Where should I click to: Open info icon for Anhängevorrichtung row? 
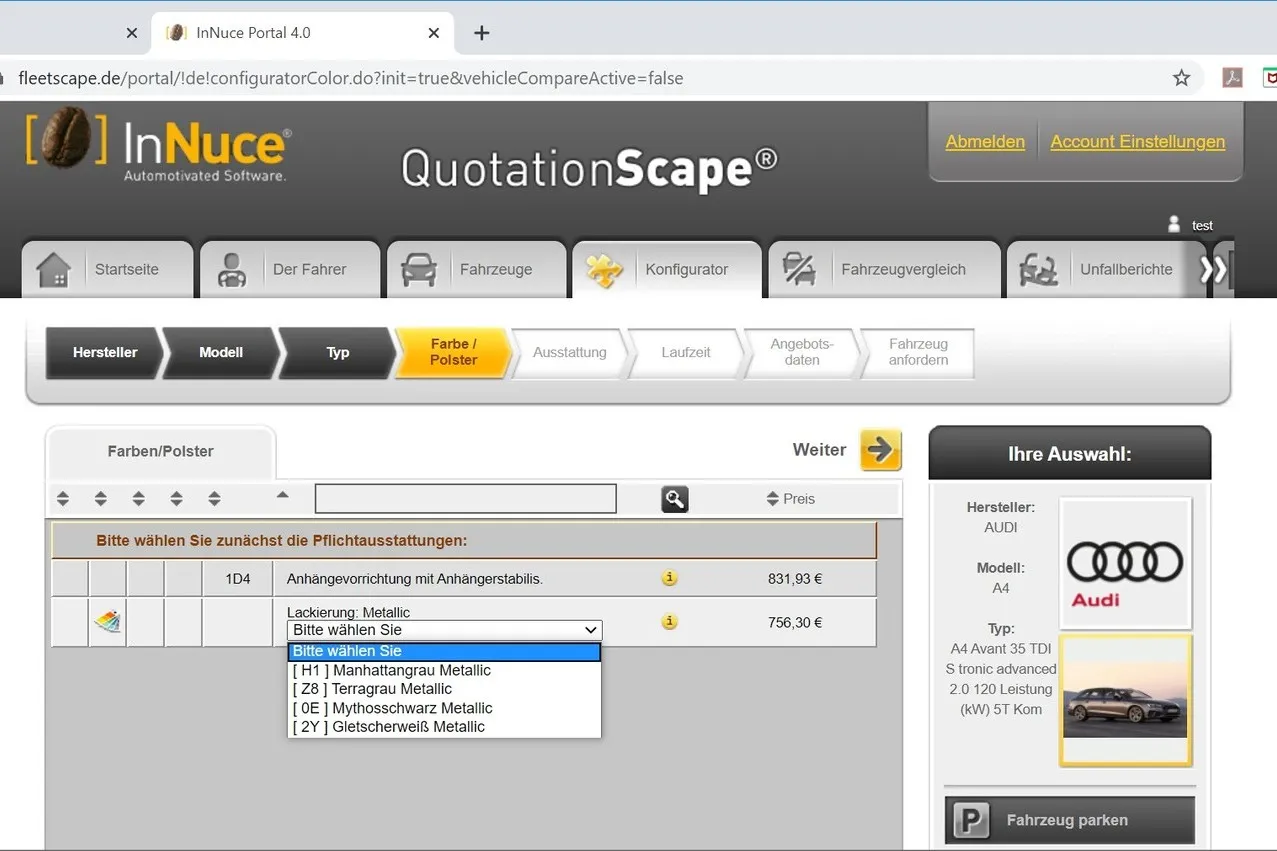(670, 578)
